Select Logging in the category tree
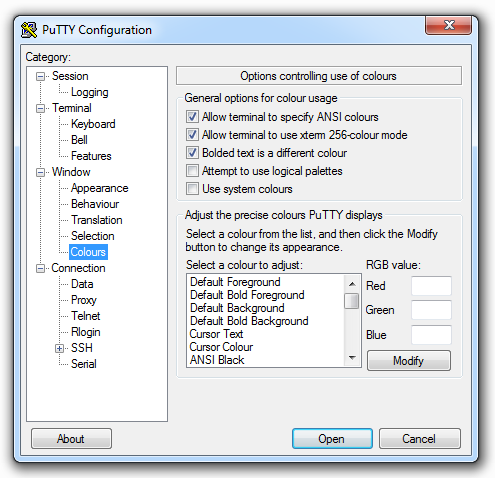495x478 pixels. [x=90, y=92]
